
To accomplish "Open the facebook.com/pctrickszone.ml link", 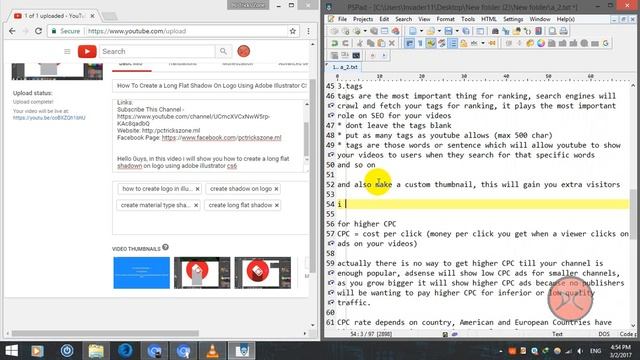I will pyautogui.click(x=222, y=138).
